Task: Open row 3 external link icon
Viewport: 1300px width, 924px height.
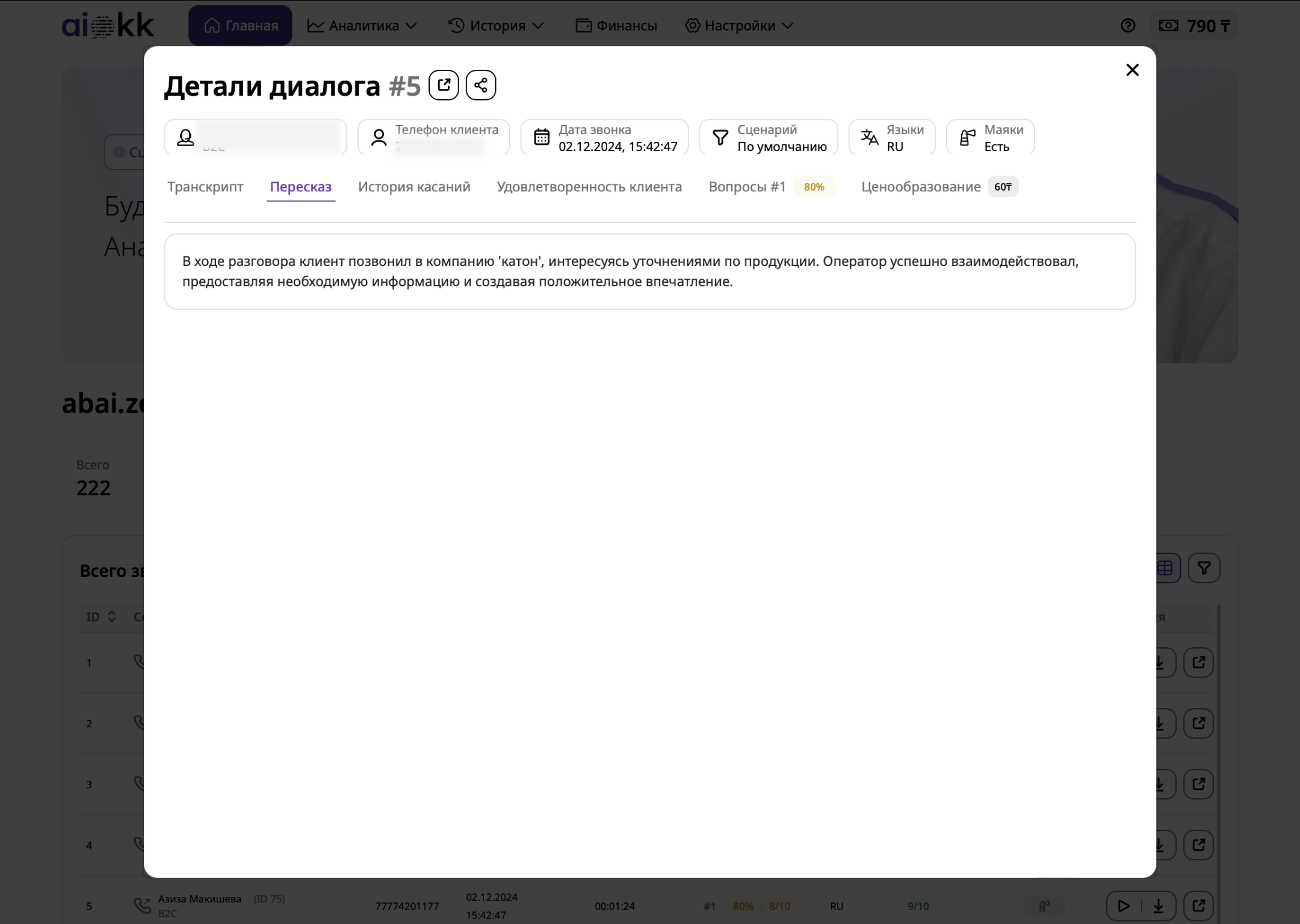Action: (x=1198, y=784)
